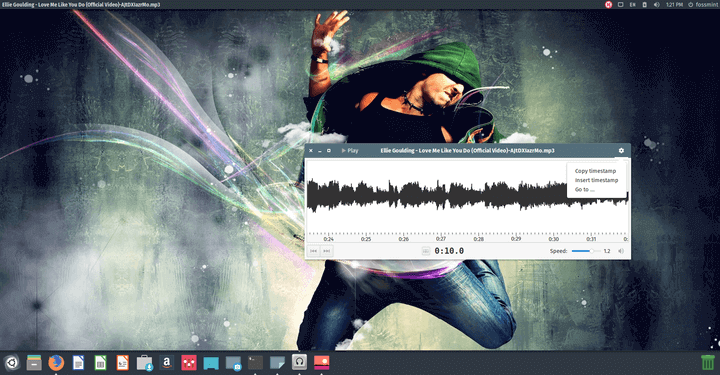Click the Play button in the header
Image resolution: width=720 pixels, height=375 pixels.
tap(350, 151)
